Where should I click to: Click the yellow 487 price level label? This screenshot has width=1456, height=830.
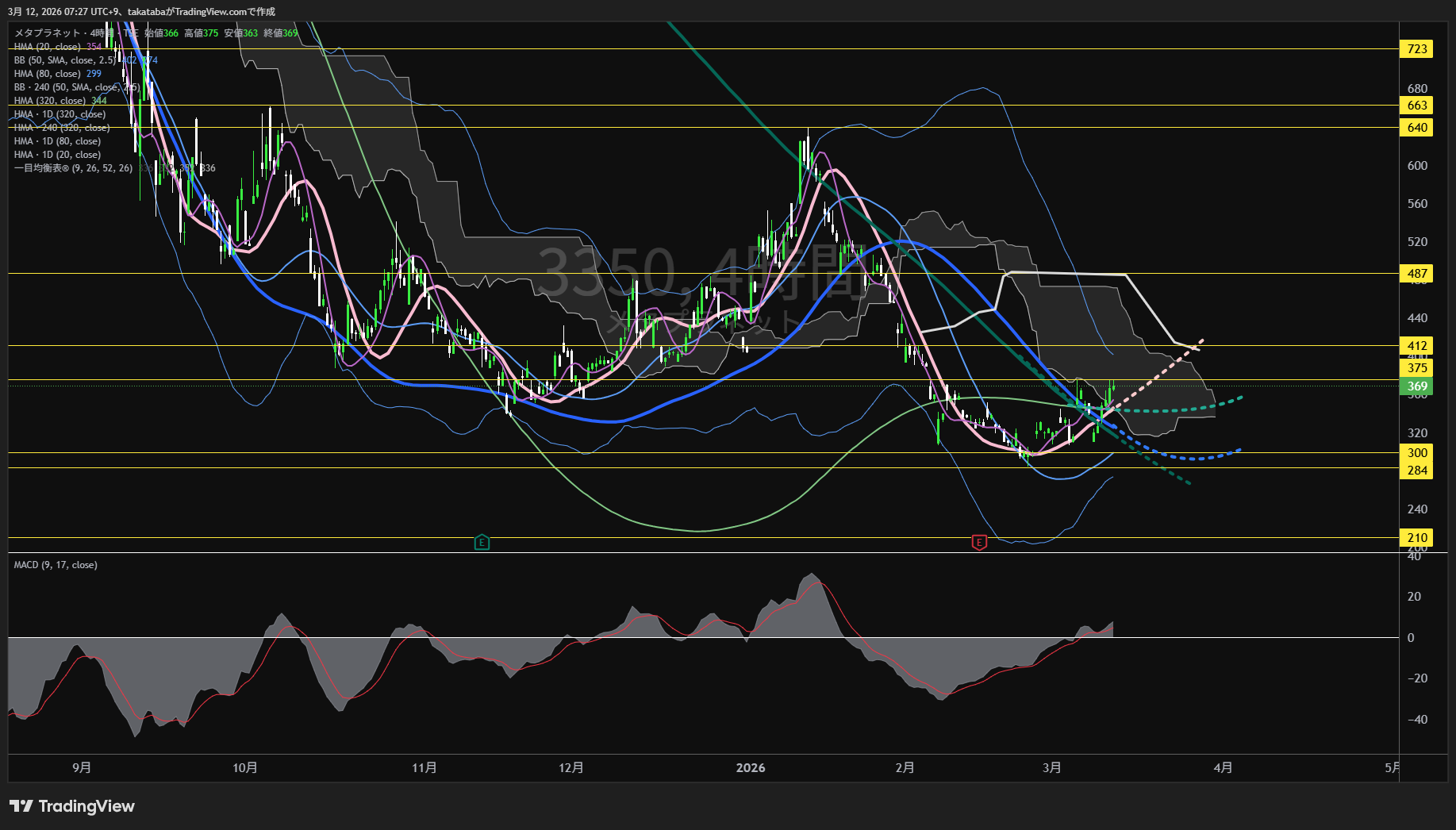click(1416, 274)
